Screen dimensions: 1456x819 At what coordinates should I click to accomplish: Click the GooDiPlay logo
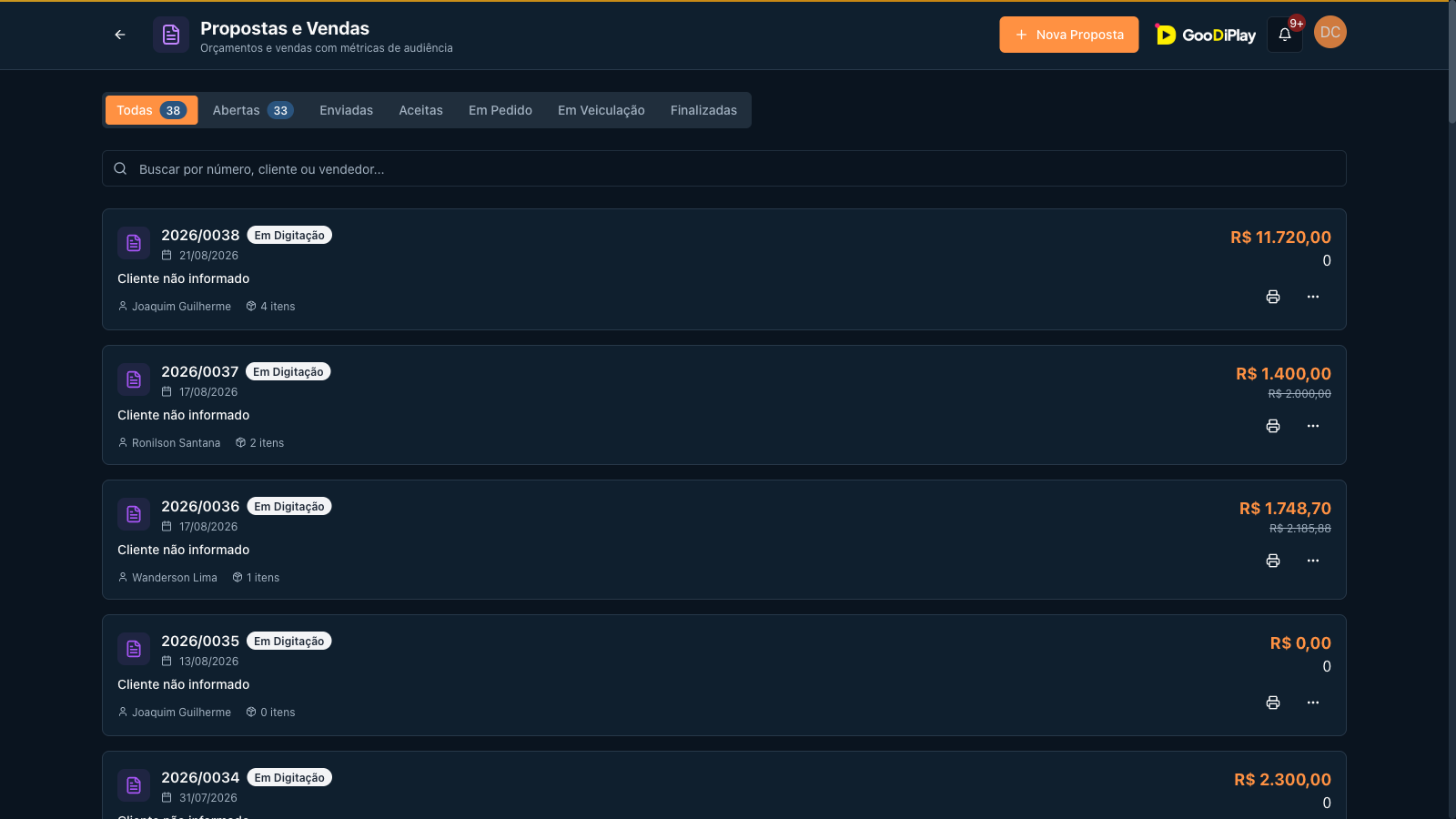pyautogui.click(x=1206, y=35)
